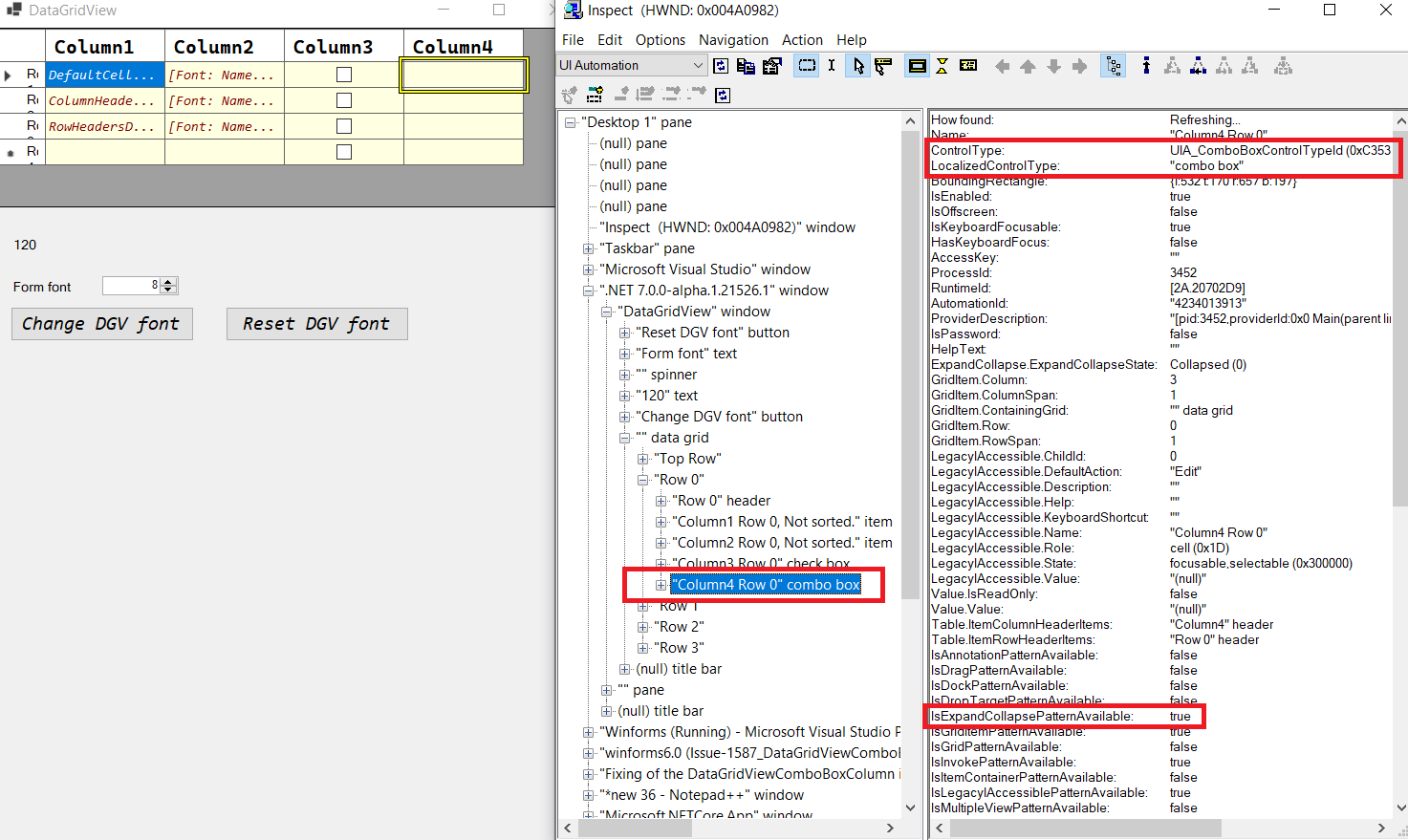Screen dimensions: 1408x840
Task: Click the Copy to clipboard toolbar icon
Action: (746, 66)
